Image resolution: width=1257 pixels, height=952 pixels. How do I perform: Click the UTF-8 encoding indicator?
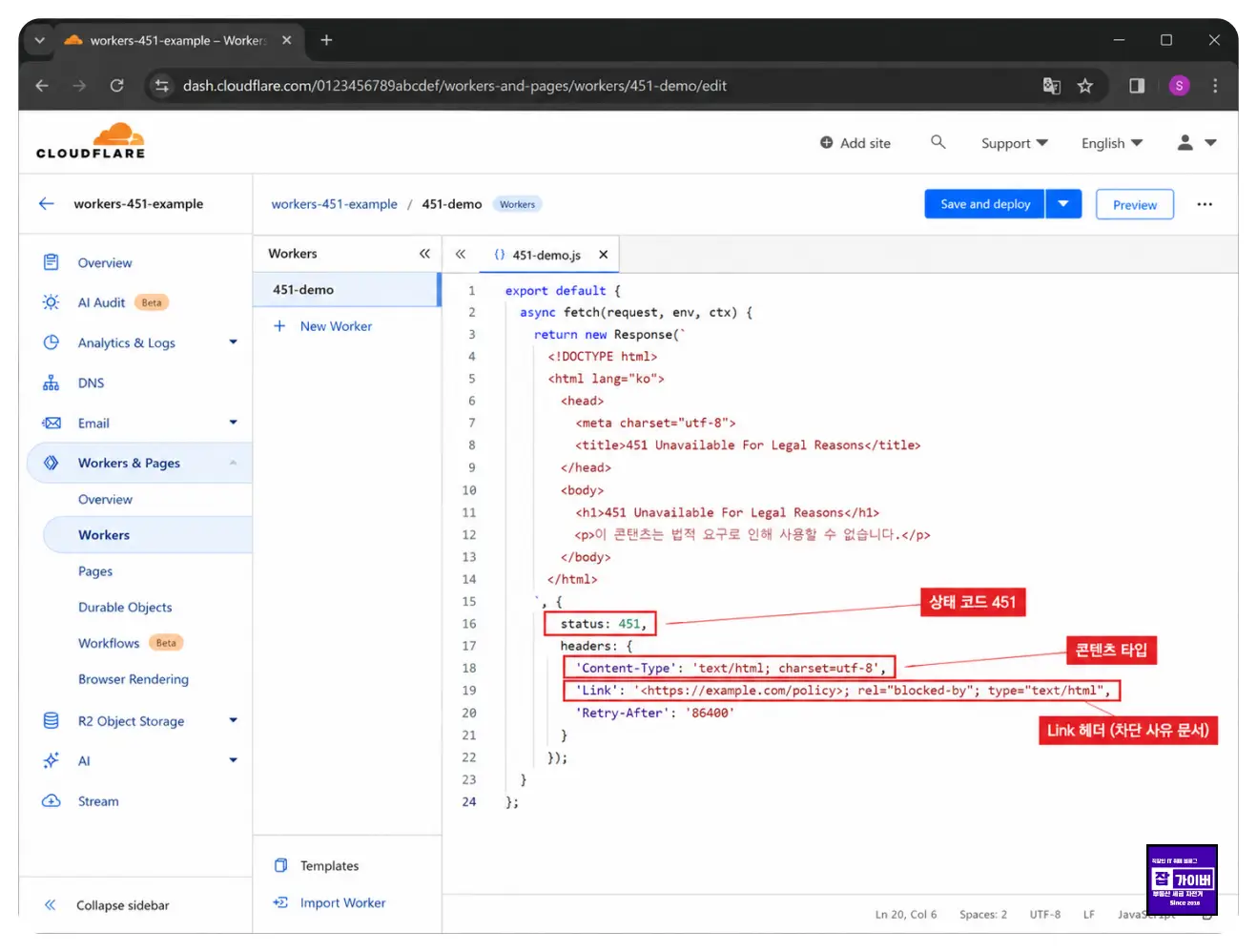click(x=1045, y=914)
